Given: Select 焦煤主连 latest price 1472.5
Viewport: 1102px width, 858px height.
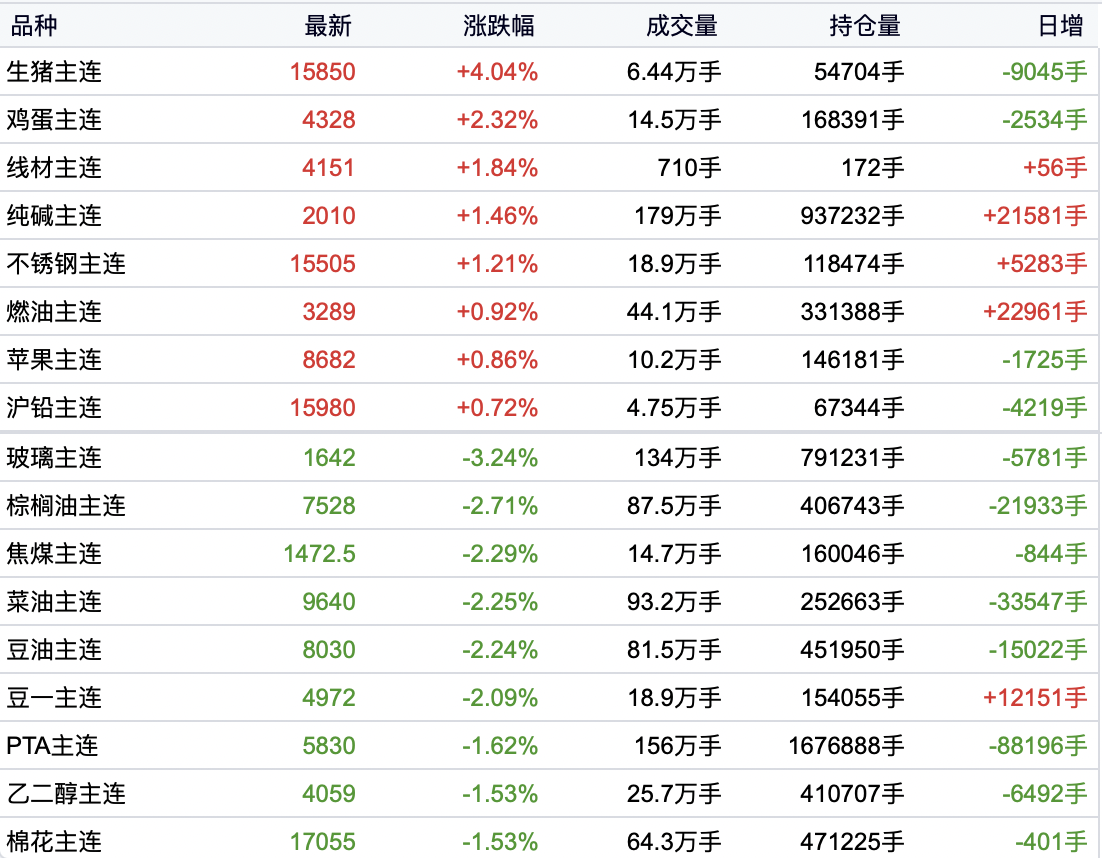Looking at the screenshot, I should [320, 554].
